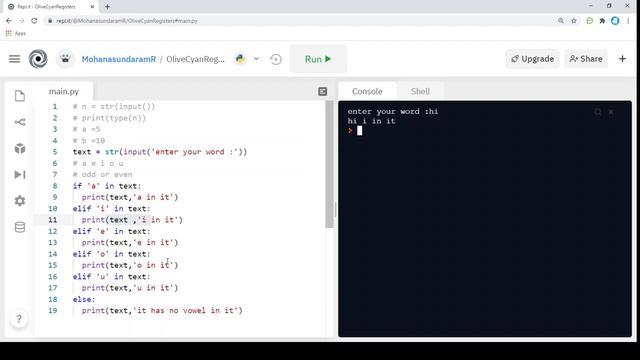This screenshot has height=360, width=640.
Task: Click line number 14 in the gutter
Action: (53, 254)
